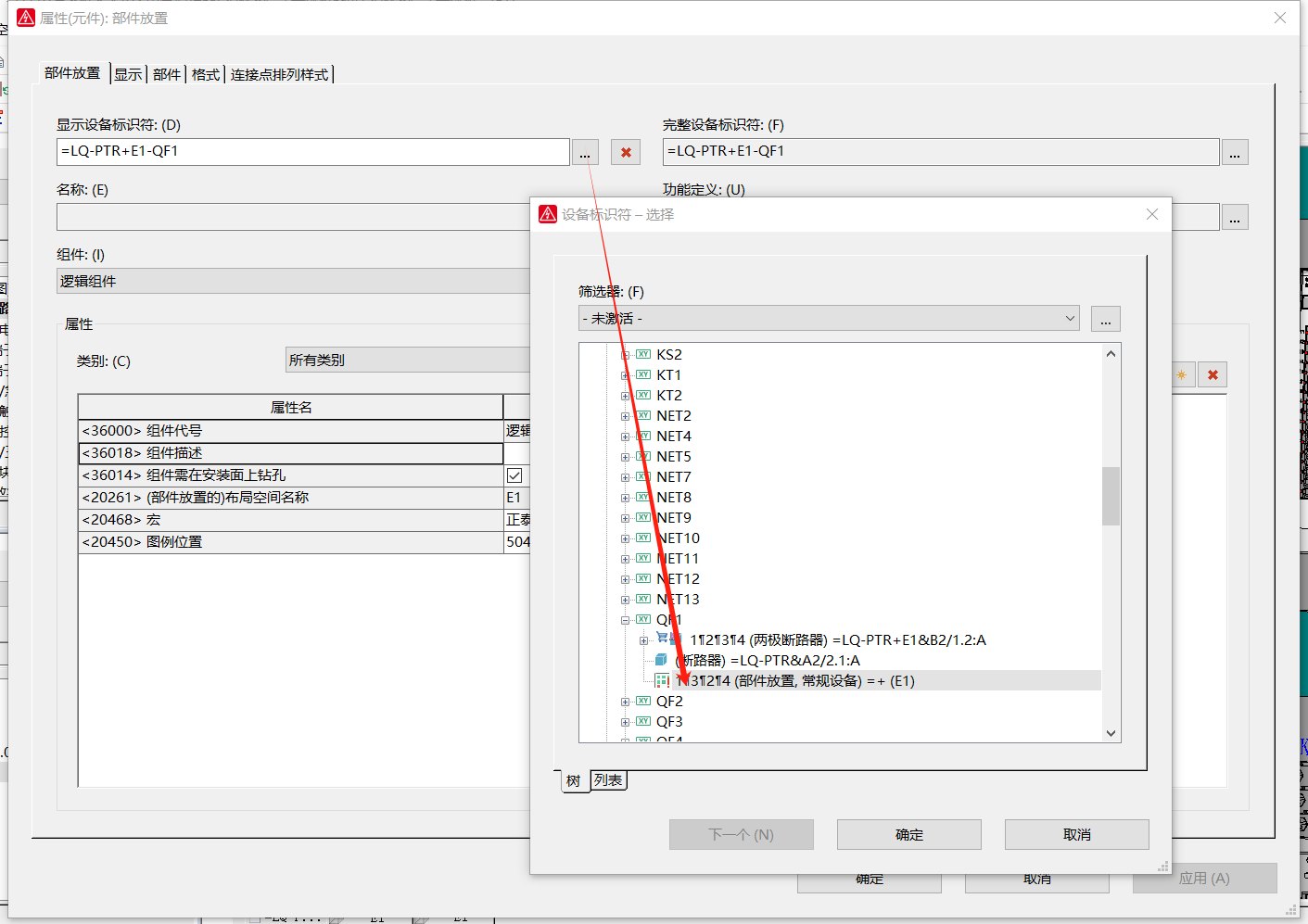Click the red X clear button beside display device tag

tap(626, 153)
